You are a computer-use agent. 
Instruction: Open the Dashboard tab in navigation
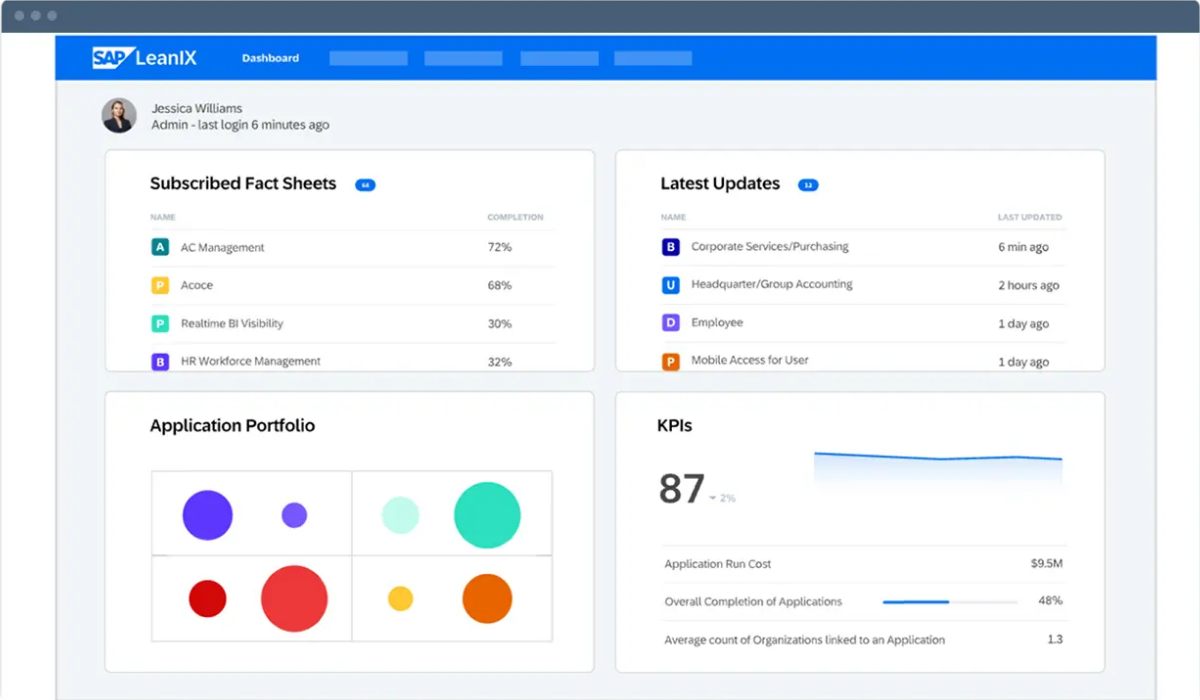click(x=270, y=58)
